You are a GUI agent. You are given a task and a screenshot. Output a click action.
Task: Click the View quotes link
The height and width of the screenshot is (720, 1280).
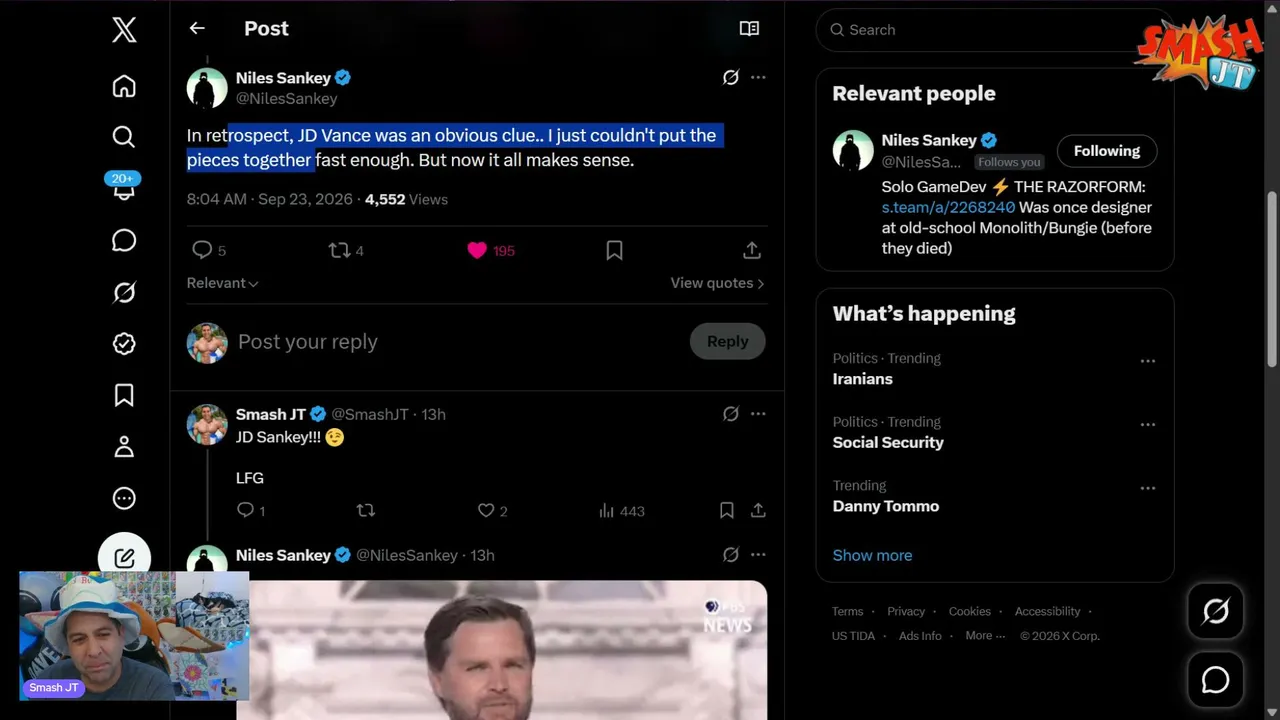(x=717, y=283)
